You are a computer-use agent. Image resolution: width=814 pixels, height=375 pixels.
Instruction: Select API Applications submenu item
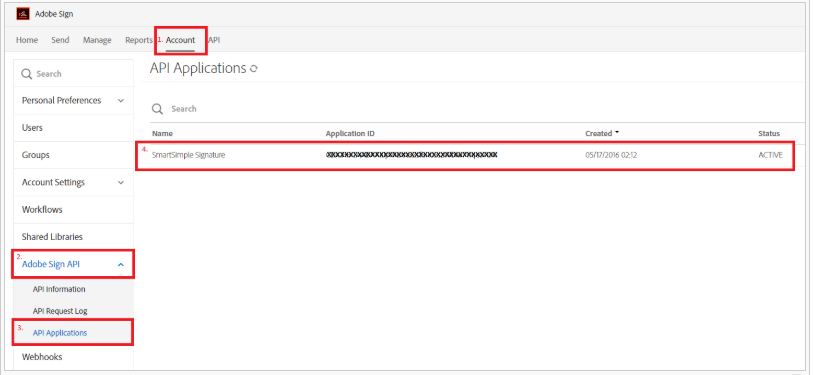click(60, 333)
